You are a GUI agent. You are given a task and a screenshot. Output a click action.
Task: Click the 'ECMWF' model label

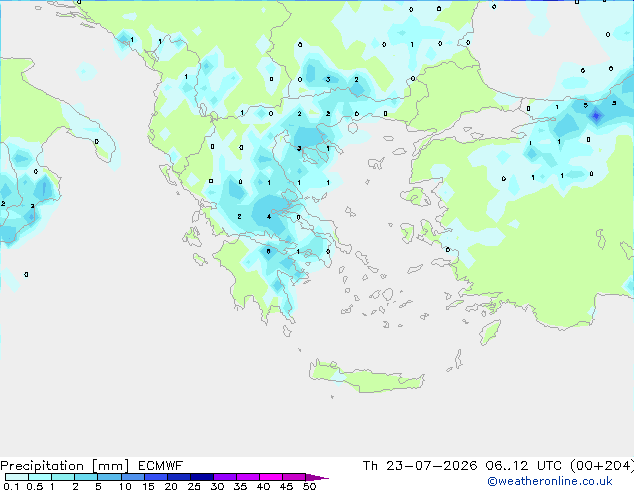click(160, 466)
